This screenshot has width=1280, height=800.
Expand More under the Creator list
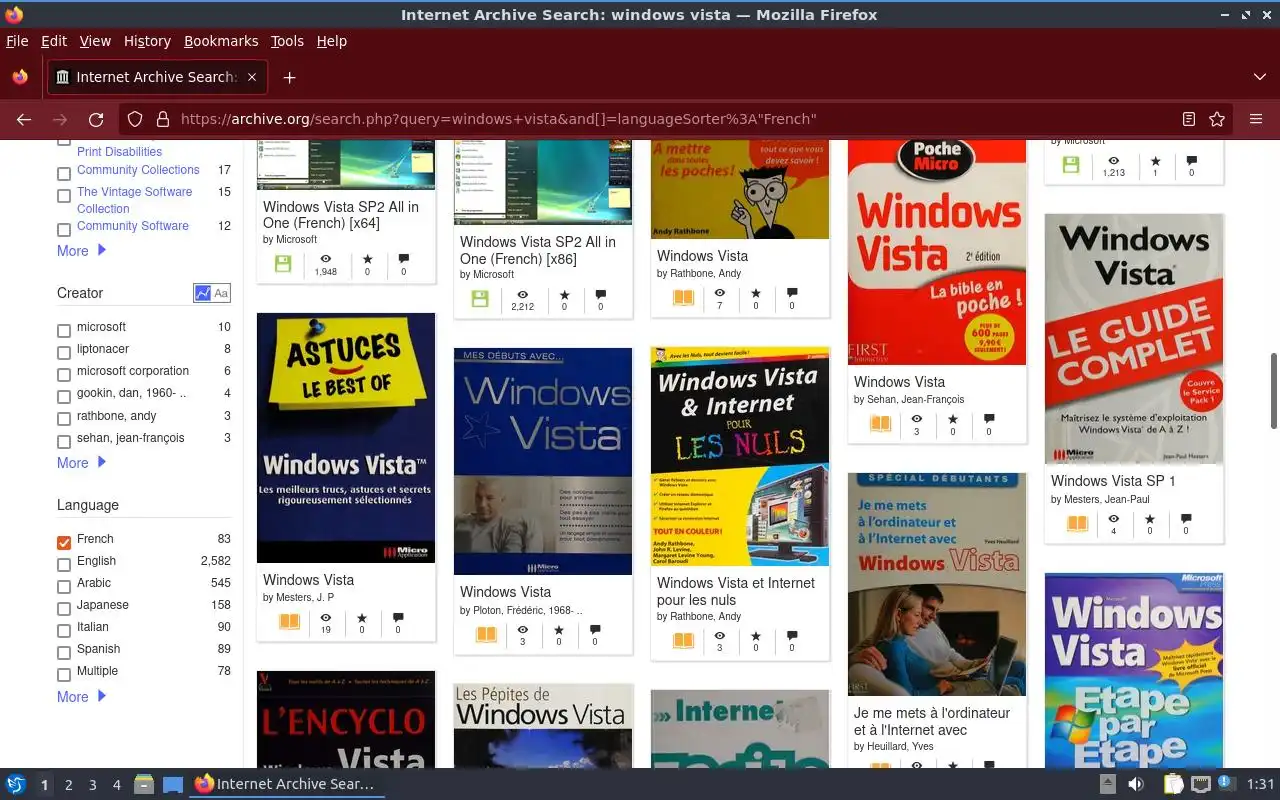pos(81,463)
